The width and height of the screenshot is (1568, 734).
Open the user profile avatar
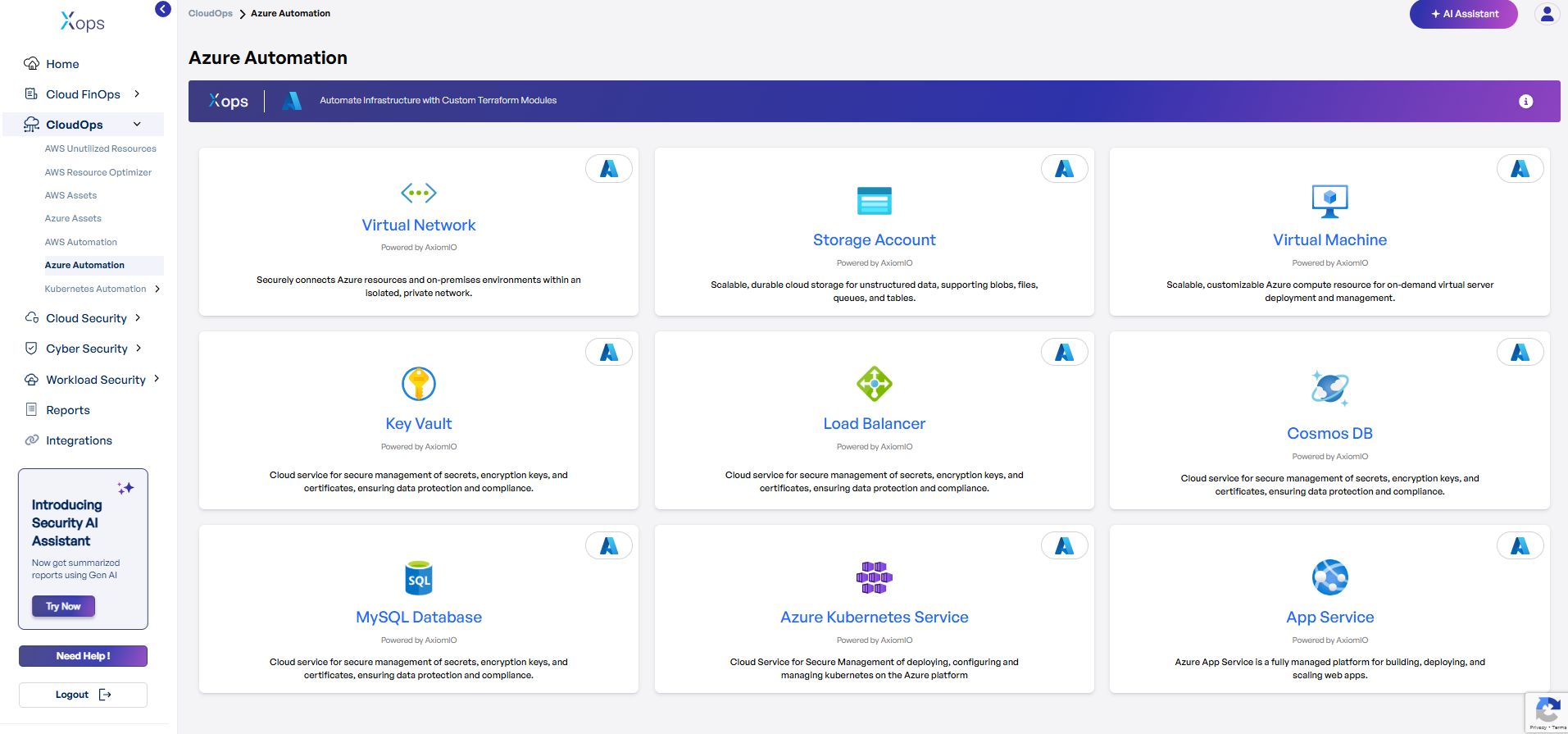pyautogui.click(x=1547, y=14)
